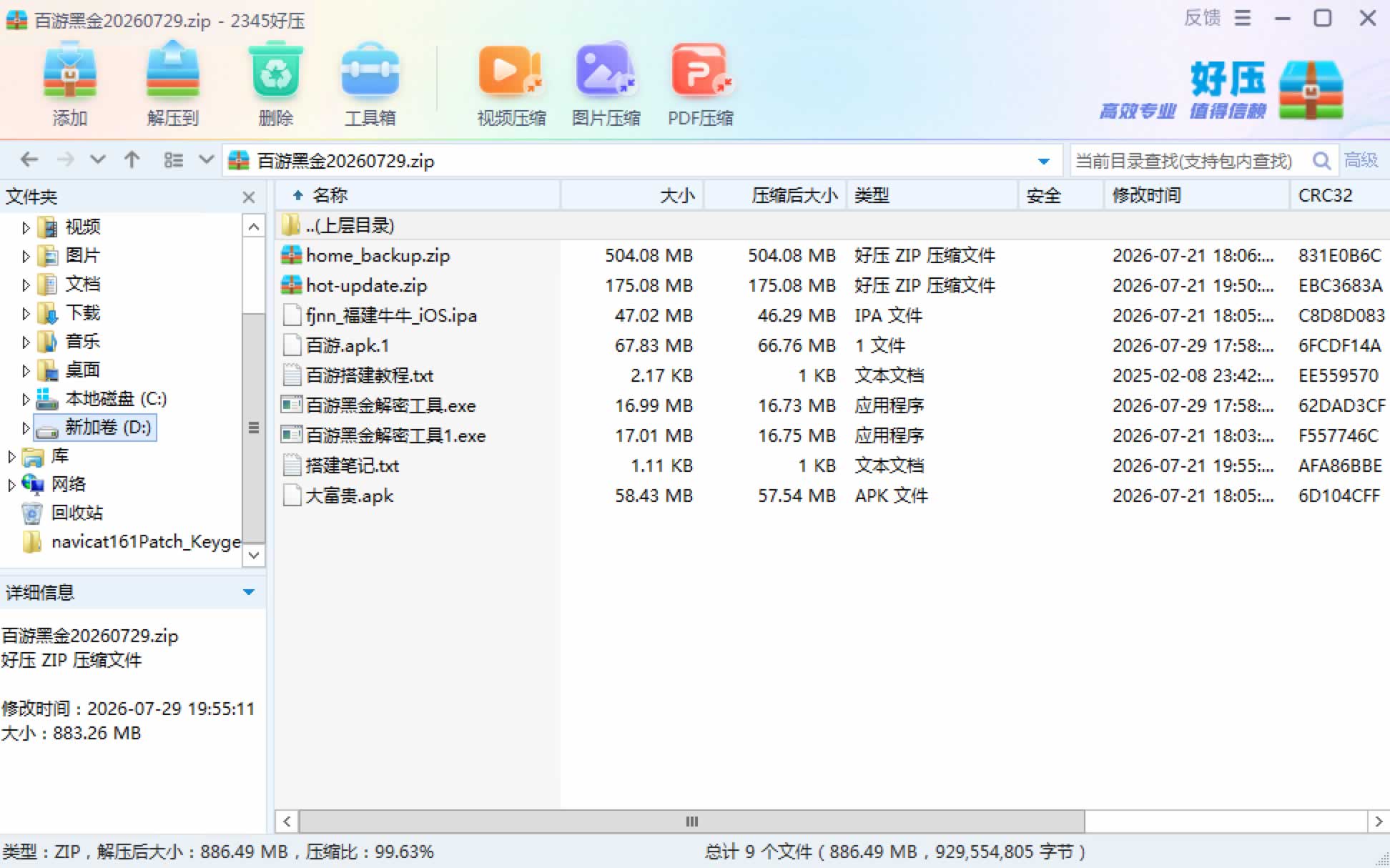Sort files by 修改时间 column header
The image size is (1390, 868).
click(x=1197, y=195)
